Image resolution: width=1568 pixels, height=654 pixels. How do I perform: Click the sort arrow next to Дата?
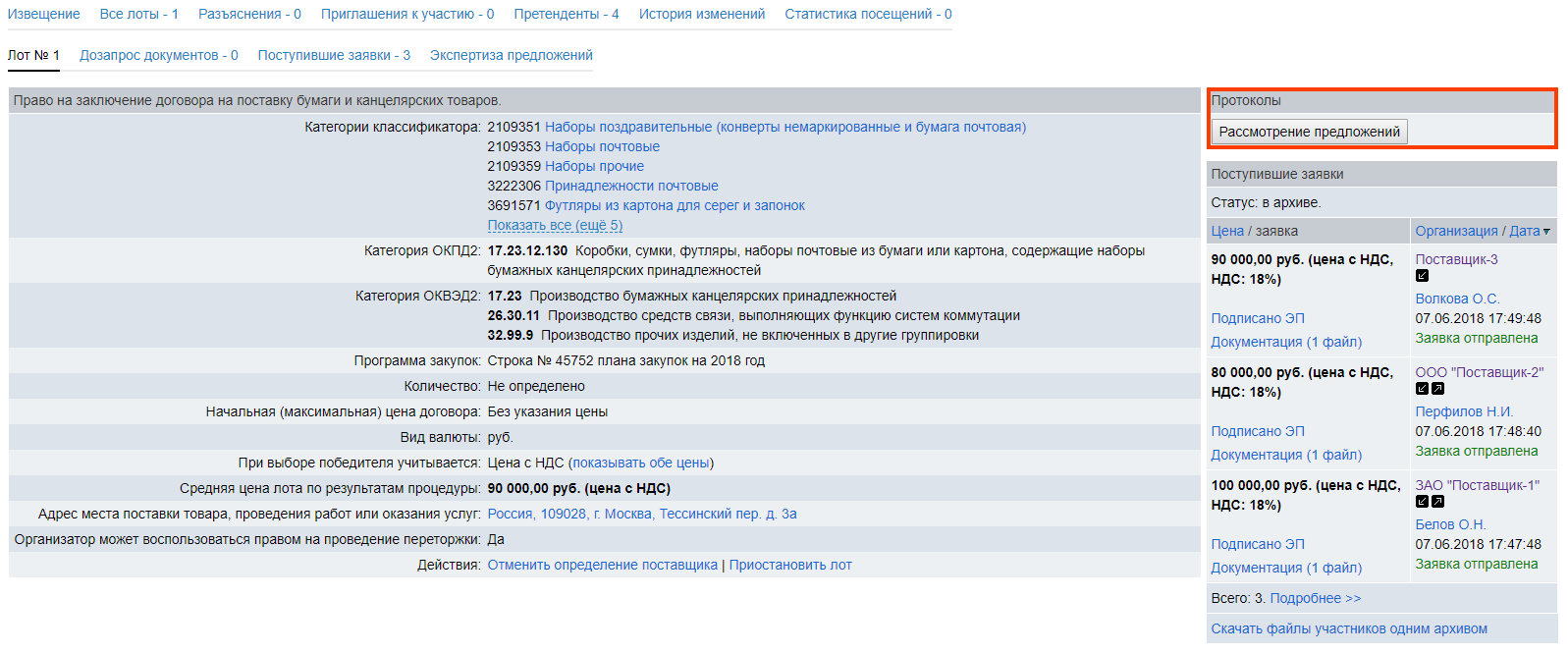pyautogui.click(x=1546, y=232)
